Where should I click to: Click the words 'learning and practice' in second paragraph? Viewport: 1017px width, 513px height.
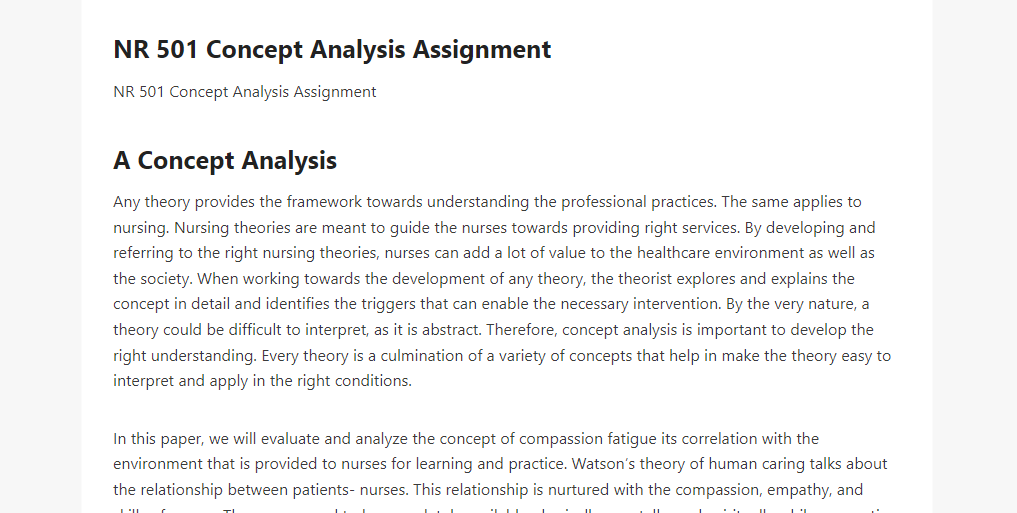pyautogui.click(x=491, y=464)
